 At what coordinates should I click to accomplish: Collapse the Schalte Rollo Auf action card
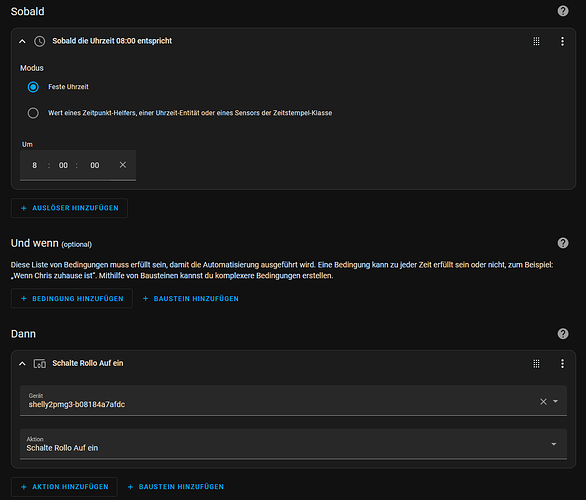(22, 364)
